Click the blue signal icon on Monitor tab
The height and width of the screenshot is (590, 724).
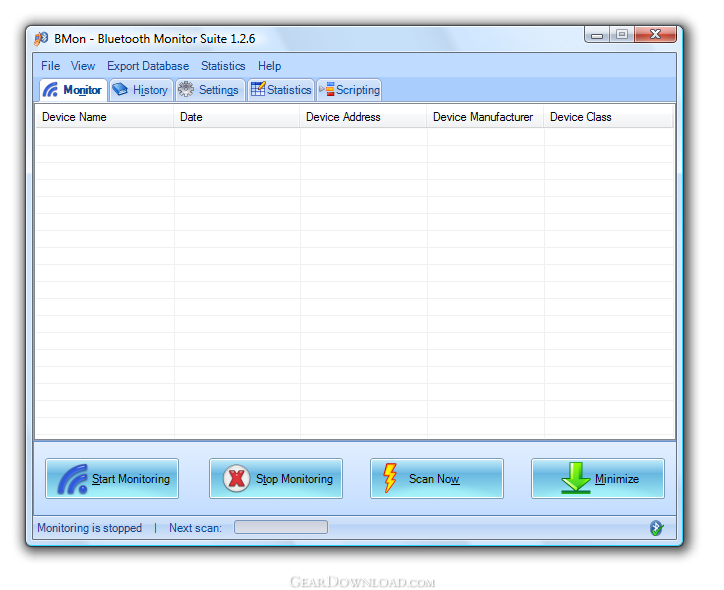point(50,90)
